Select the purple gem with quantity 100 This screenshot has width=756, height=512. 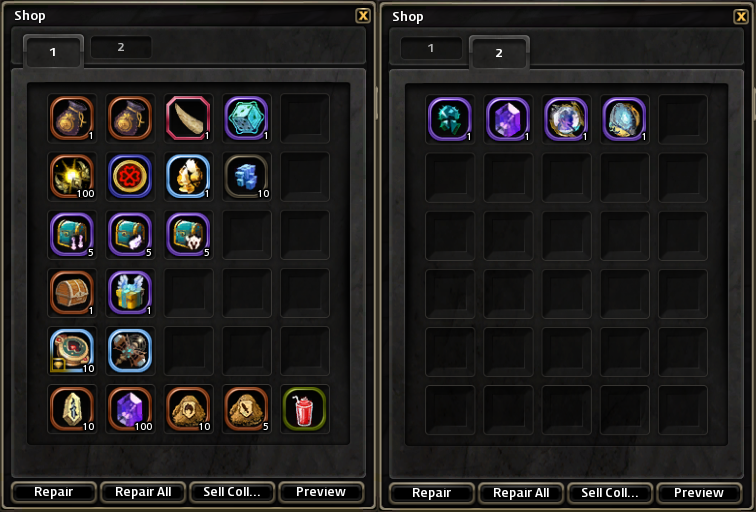coord(130,409)
